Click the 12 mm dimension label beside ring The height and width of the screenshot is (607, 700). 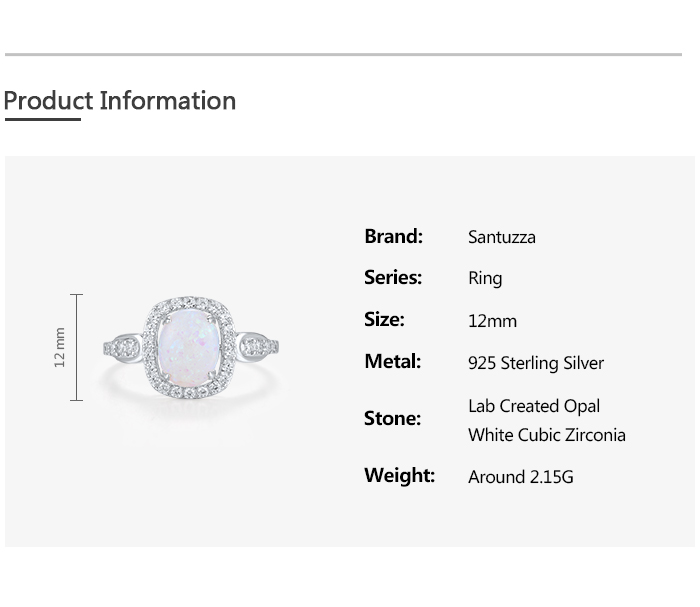pos(59,347)
